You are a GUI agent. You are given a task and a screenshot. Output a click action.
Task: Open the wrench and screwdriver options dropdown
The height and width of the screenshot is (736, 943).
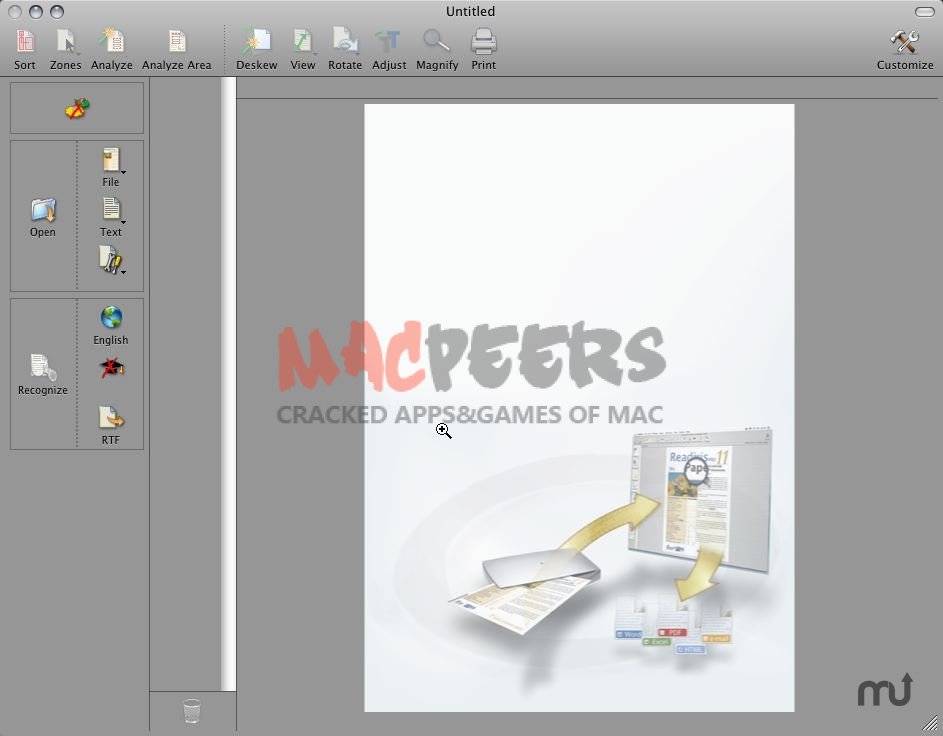pyautogui.click(x=111, y=261)
